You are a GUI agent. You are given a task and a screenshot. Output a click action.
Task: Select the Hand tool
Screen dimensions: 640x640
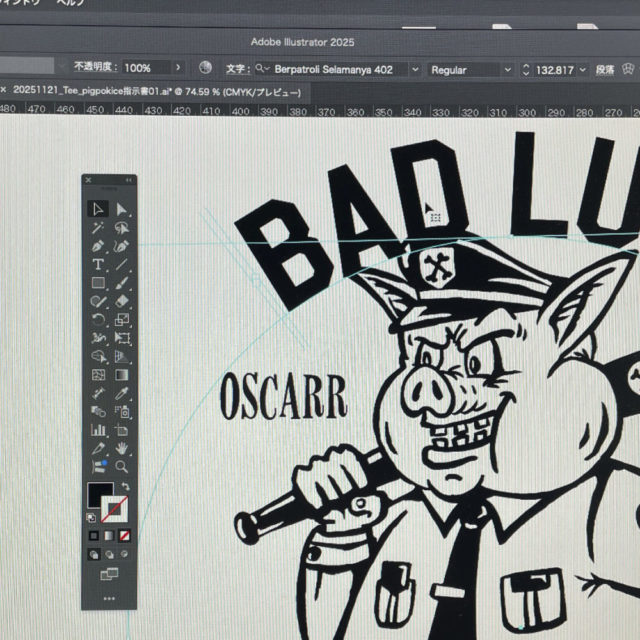coord(121,448)
